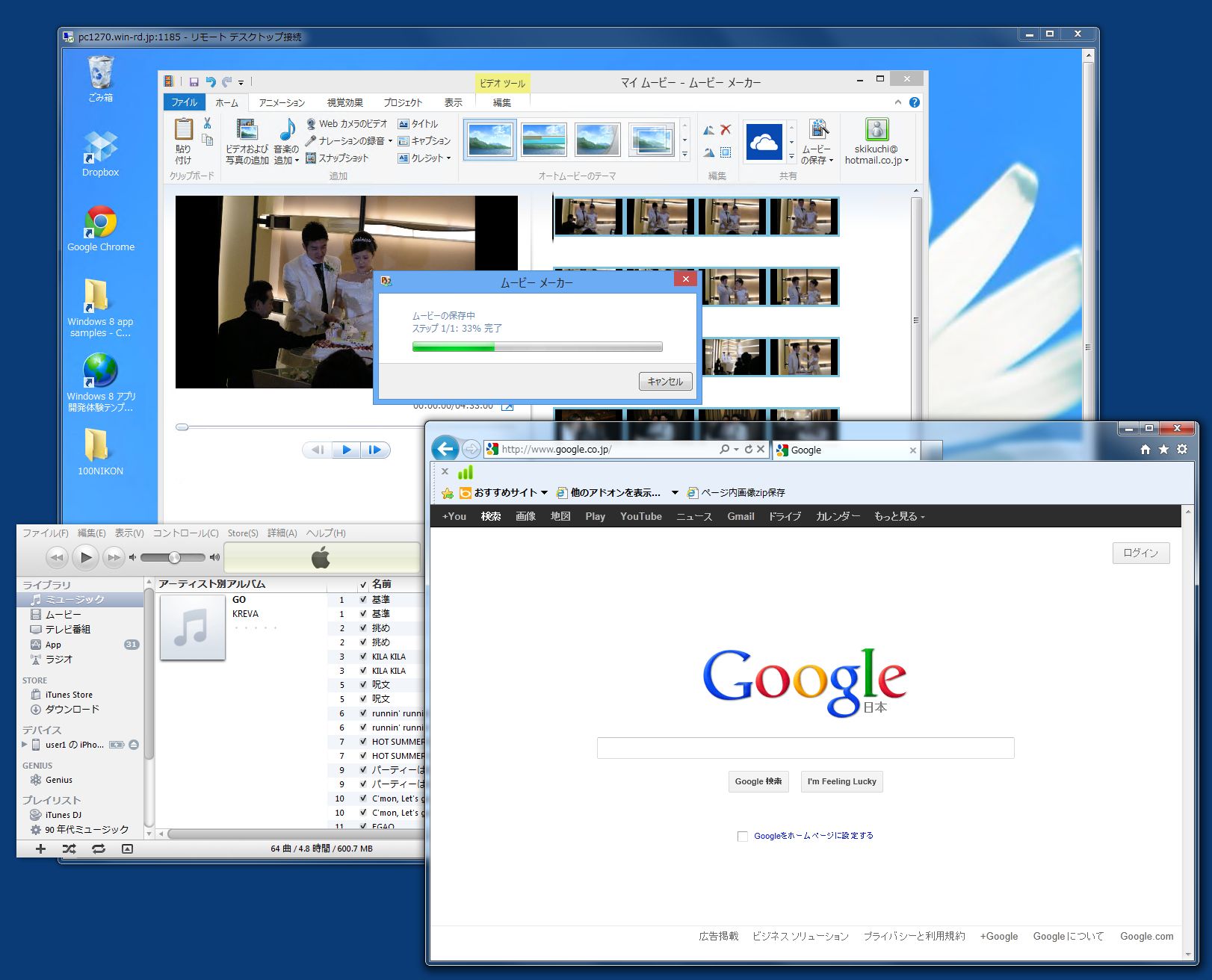Open the iTunes コントロール(C) menu
Viewport: 1212px width, 980px height.
pos(186,533)
